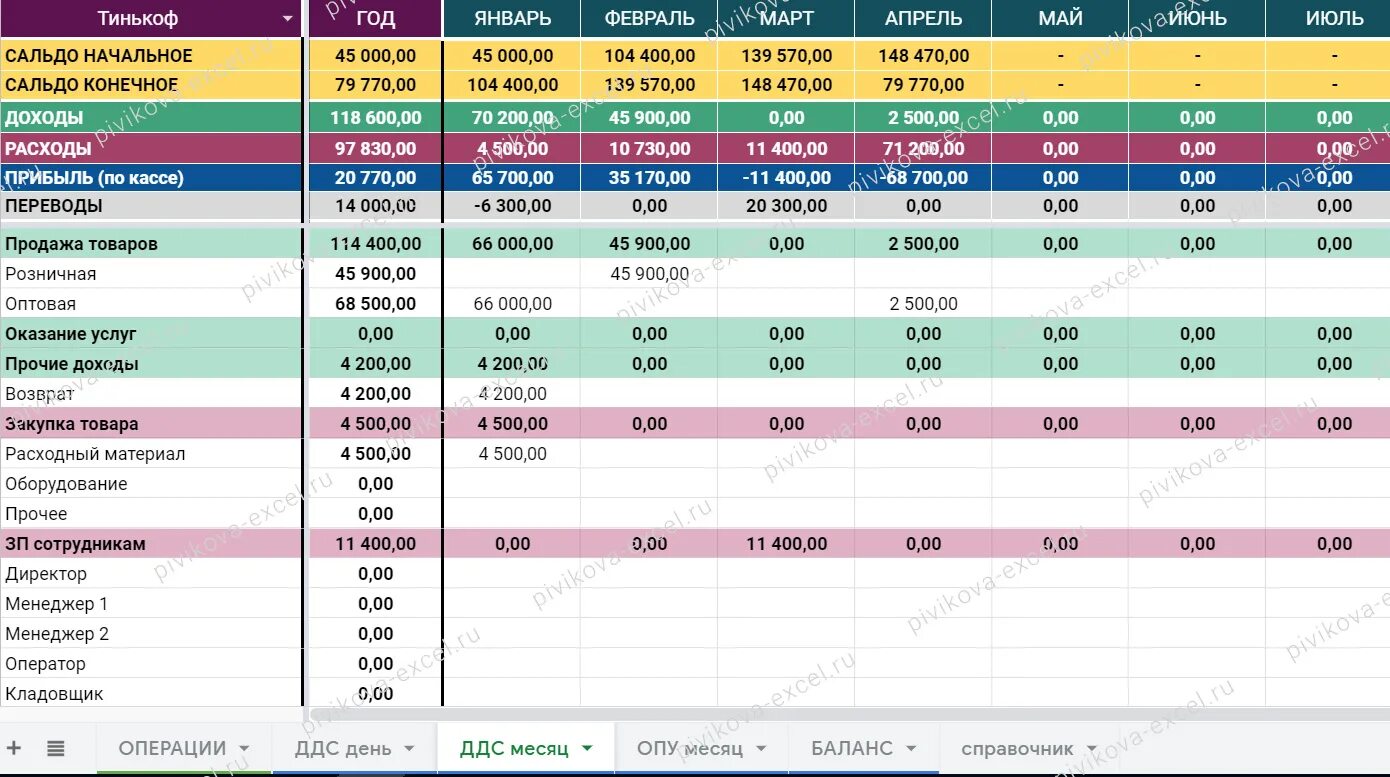Click the -11 400,00 March profit cell

tap(786, 178)
